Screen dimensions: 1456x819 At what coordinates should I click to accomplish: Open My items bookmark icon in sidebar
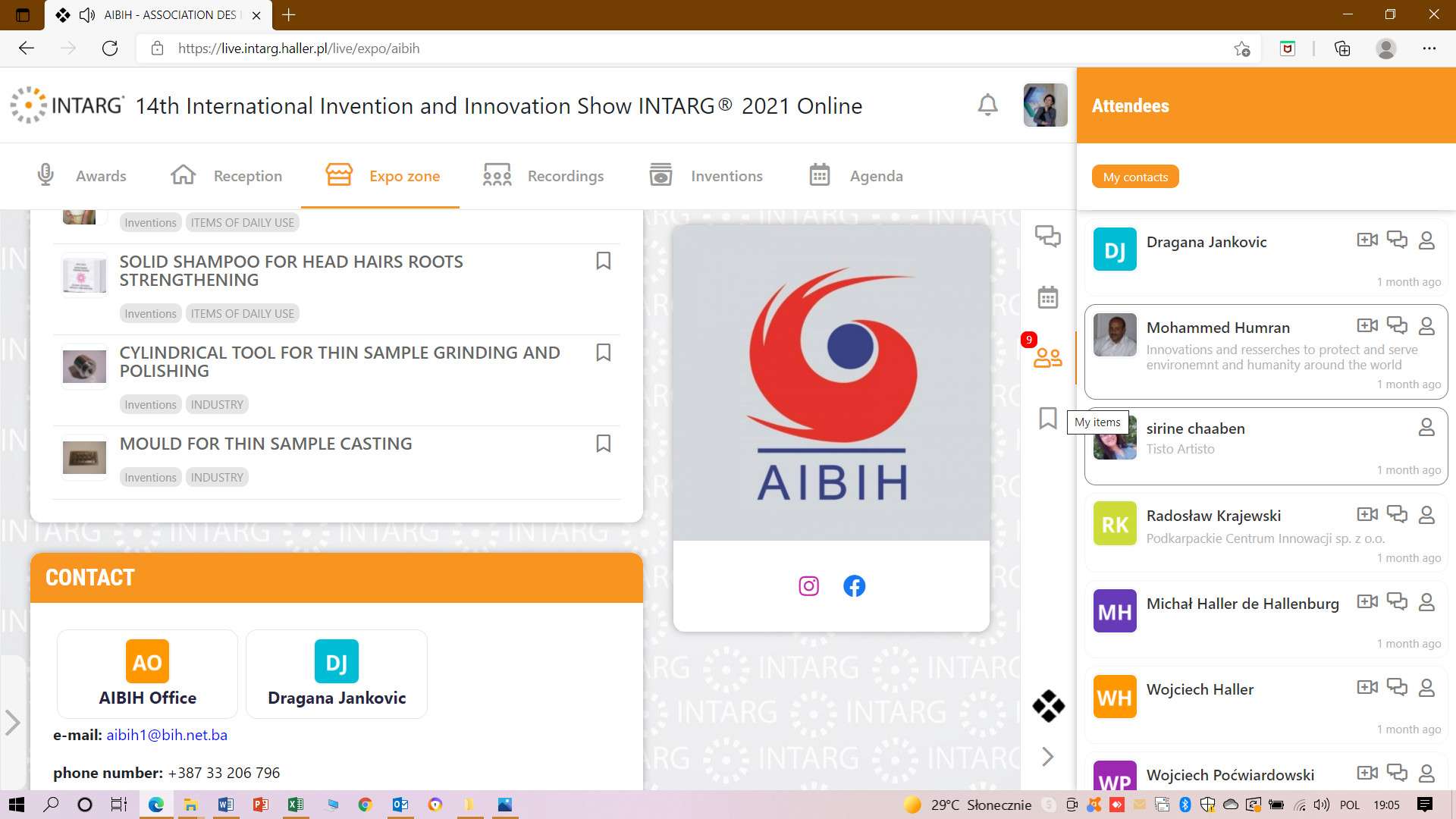click(1048, 418)
